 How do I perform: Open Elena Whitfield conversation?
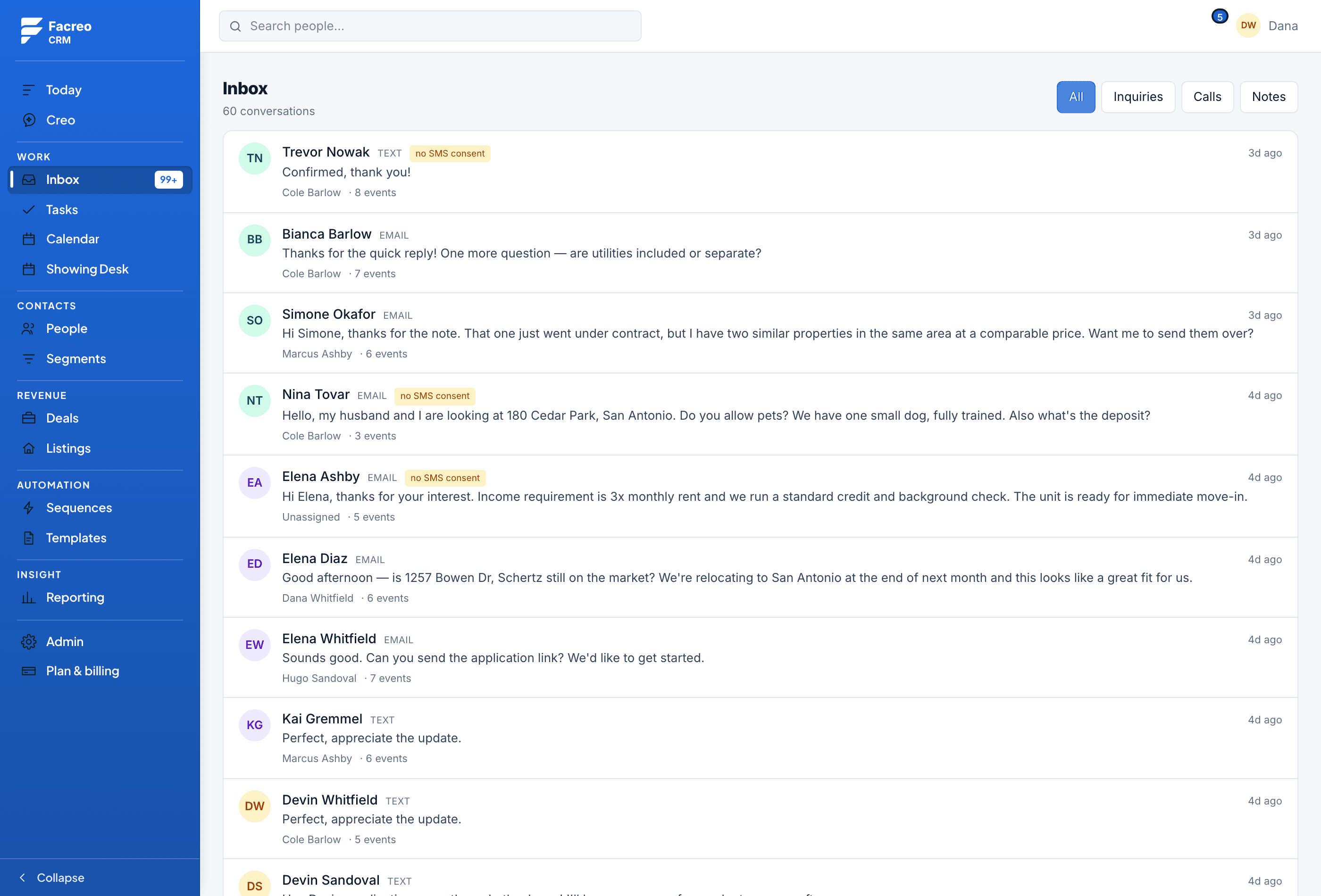[760, 658]
